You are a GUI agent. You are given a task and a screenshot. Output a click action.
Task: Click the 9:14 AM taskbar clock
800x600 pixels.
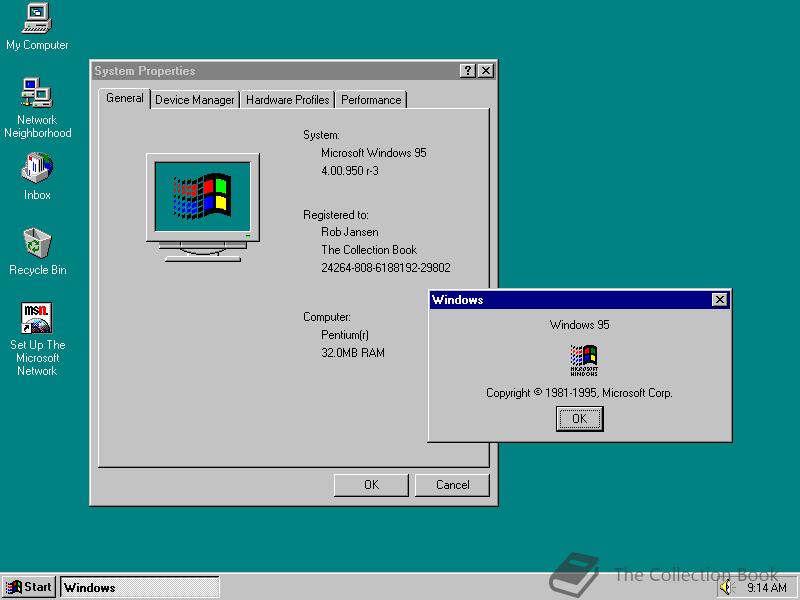[767, 588]
